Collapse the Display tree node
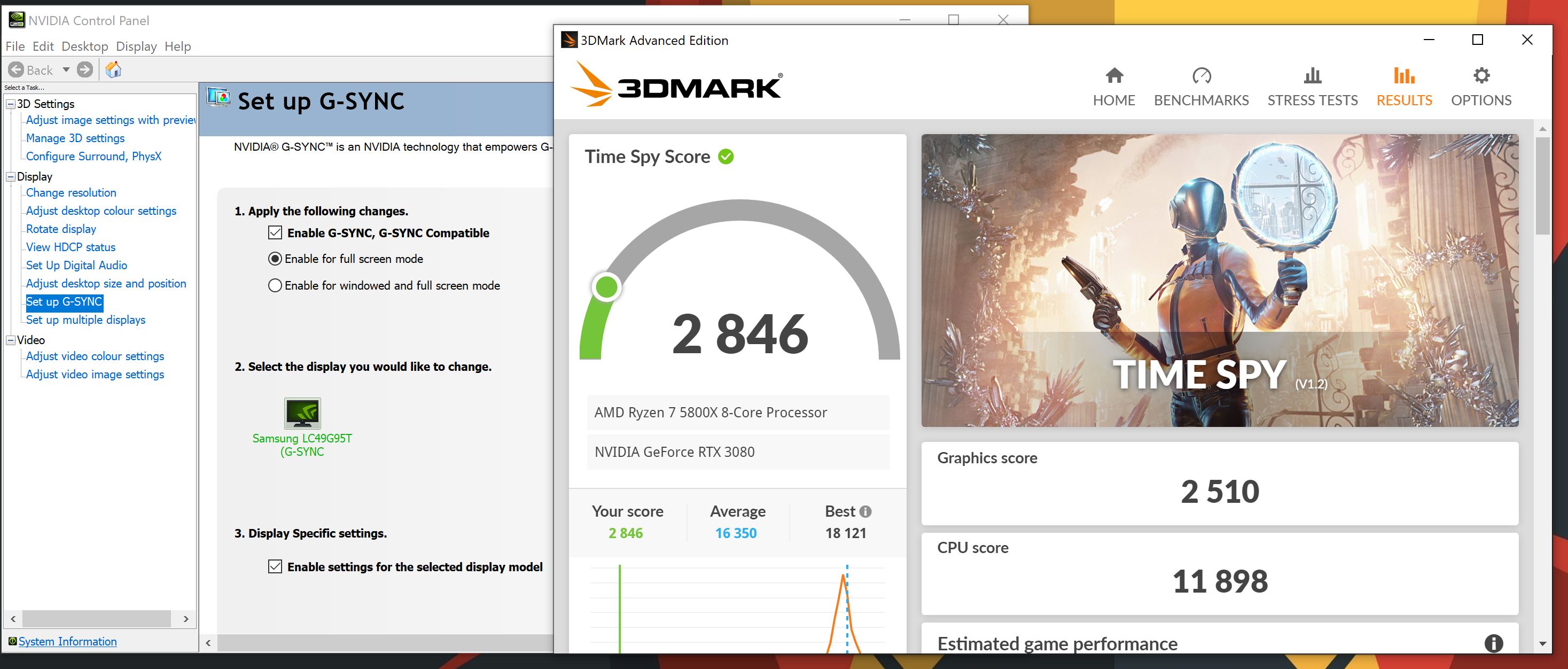The image size is (1568, 669). point(10,176)
